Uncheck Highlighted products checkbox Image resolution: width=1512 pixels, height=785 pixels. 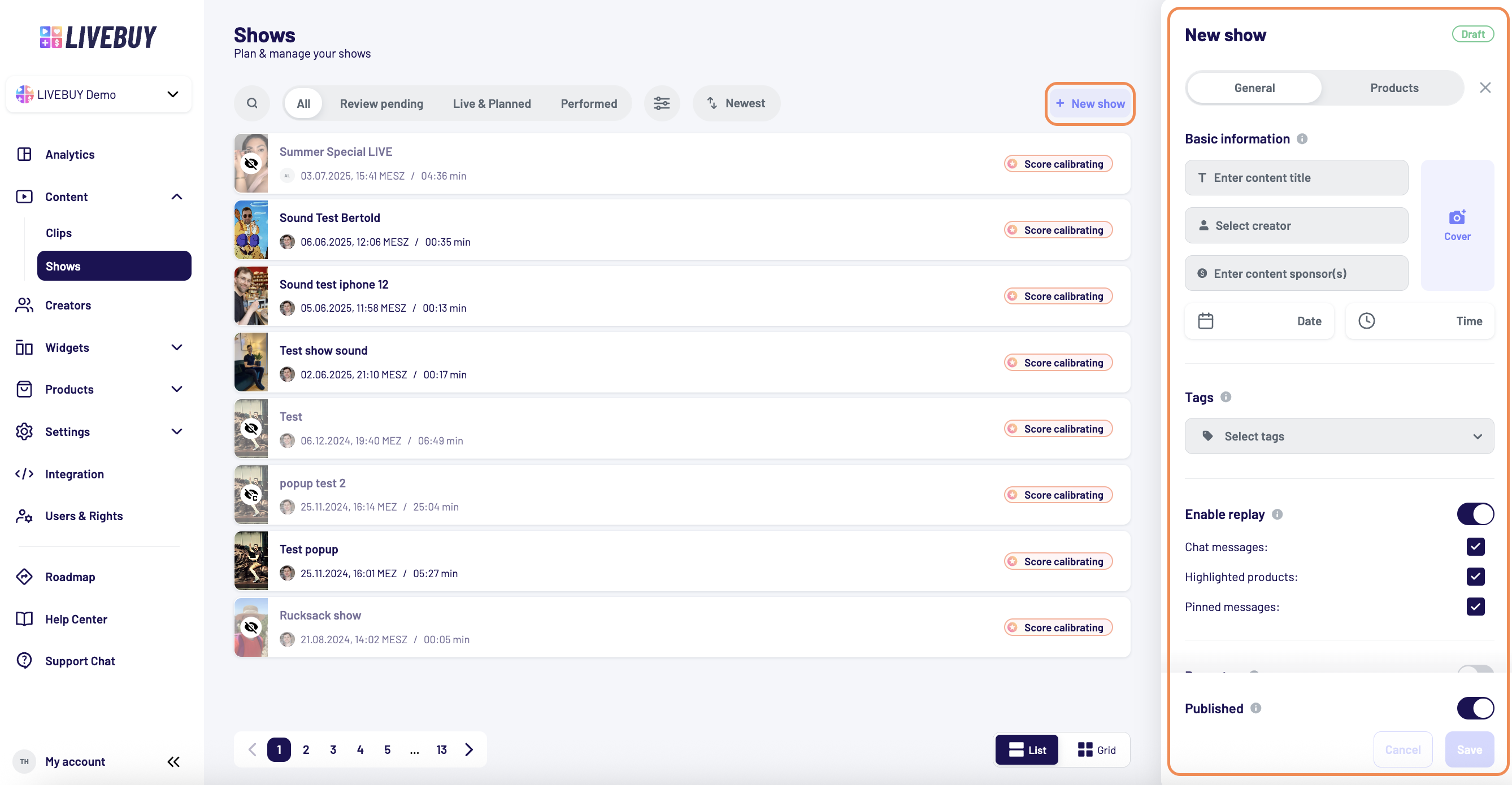(1475, 576)
